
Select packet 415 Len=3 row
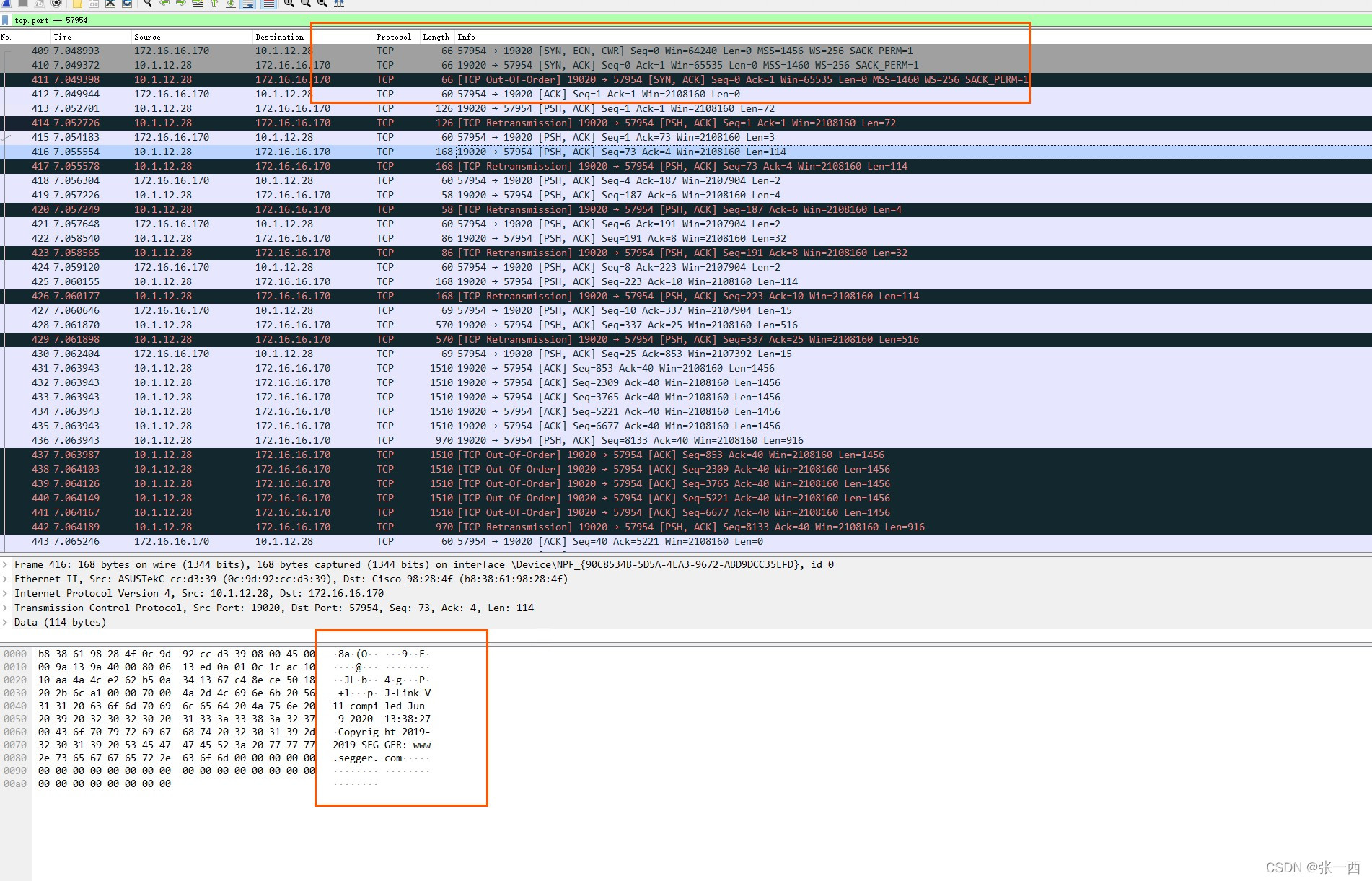click(686, 137)
